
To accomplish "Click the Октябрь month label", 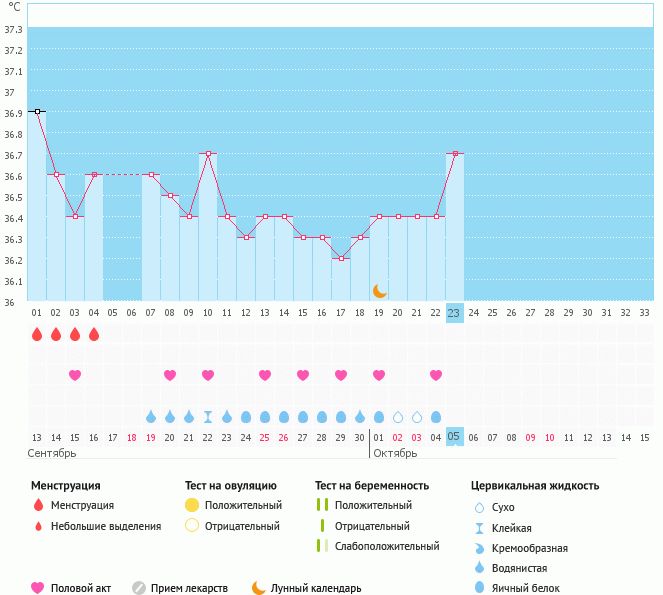I will (395, 453).
